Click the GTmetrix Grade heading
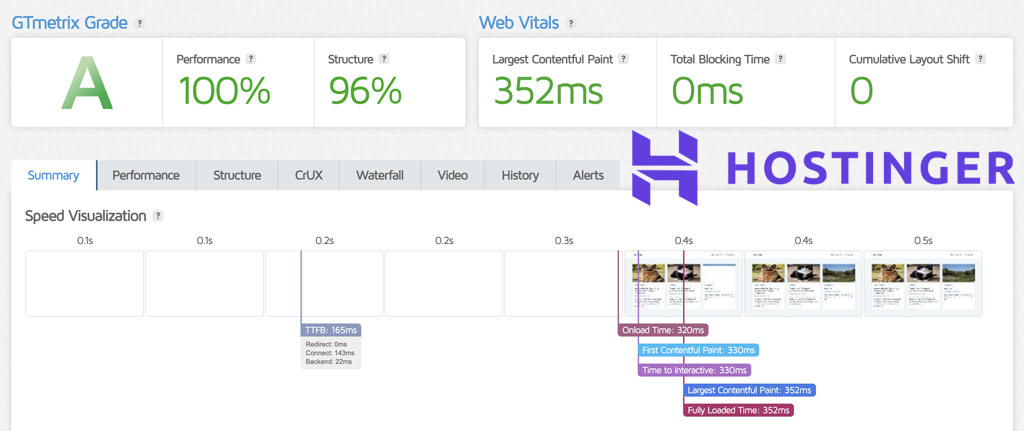The image size is (1024, 431). pos(69,22)
